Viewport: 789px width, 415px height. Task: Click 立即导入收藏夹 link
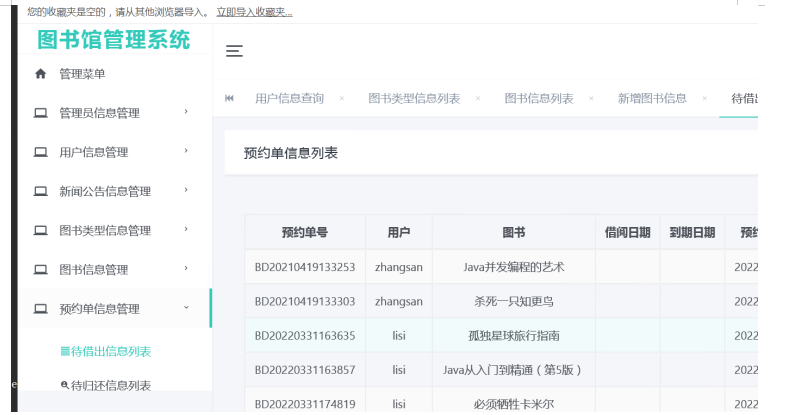point(255,12)
